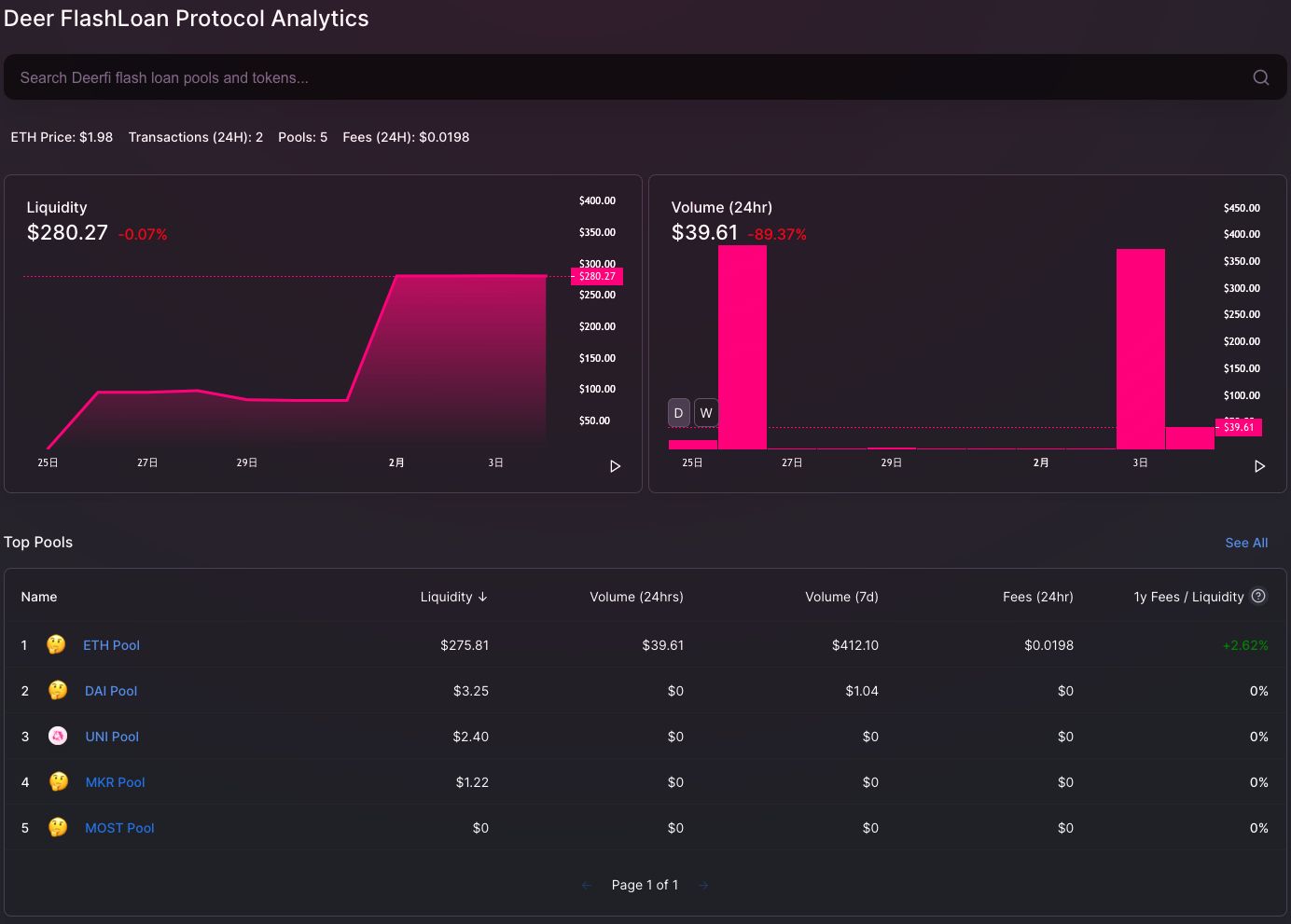Viewport: 1291px width, 924px height.
Task: Focus the Deerfi pools search field
Action: click(645, 77)
